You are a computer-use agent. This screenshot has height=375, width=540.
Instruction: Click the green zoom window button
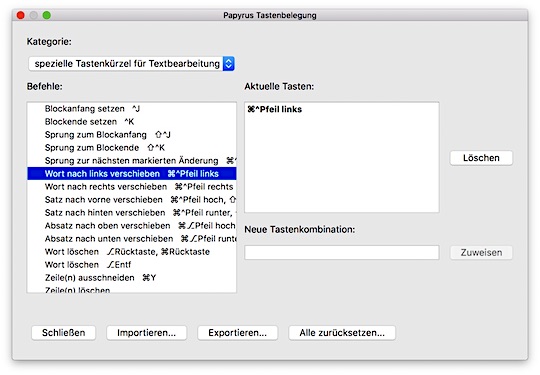coord(46,15)
